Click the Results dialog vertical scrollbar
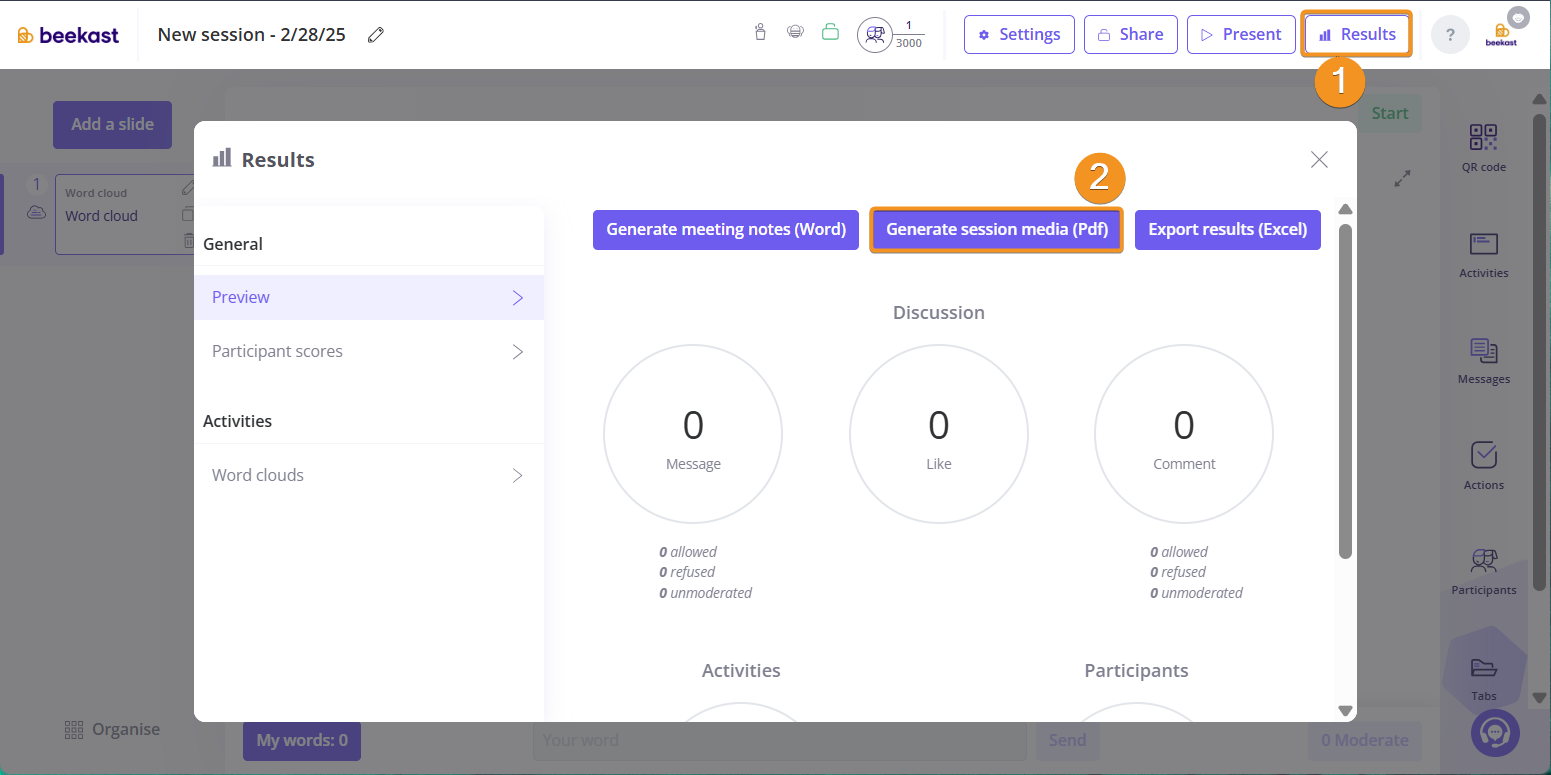The width and height of the screenshot is (1551, 775). tap(1345, 390)
